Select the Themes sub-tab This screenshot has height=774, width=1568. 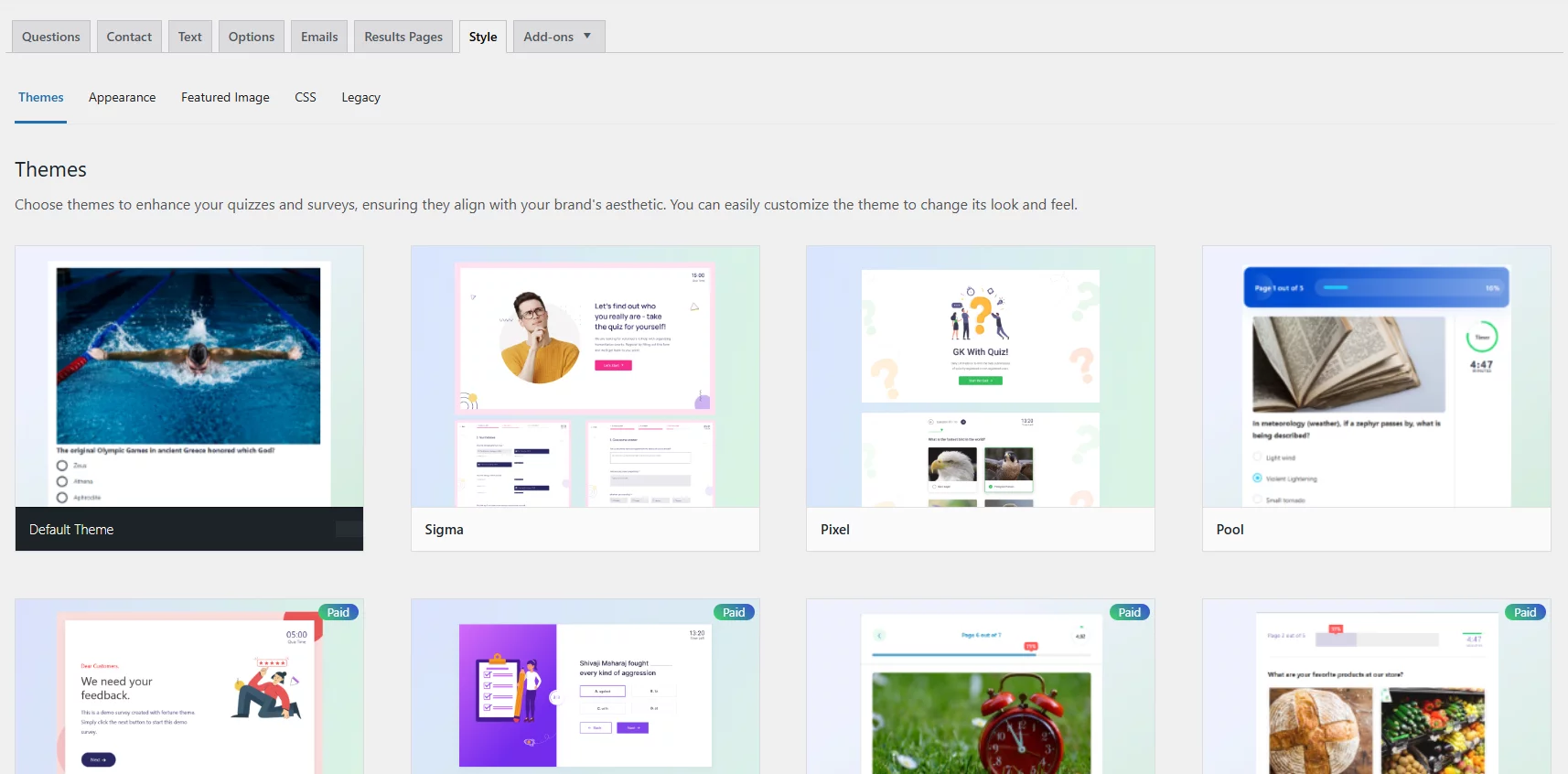tap(41, 97)
